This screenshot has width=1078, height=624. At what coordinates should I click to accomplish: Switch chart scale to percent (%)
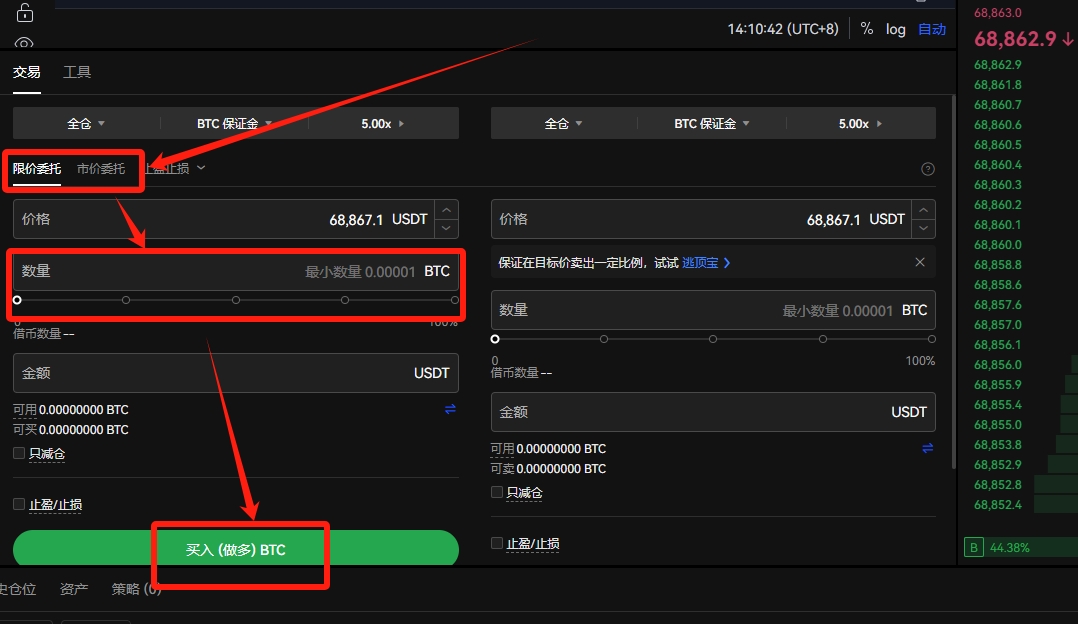[866, 29]
